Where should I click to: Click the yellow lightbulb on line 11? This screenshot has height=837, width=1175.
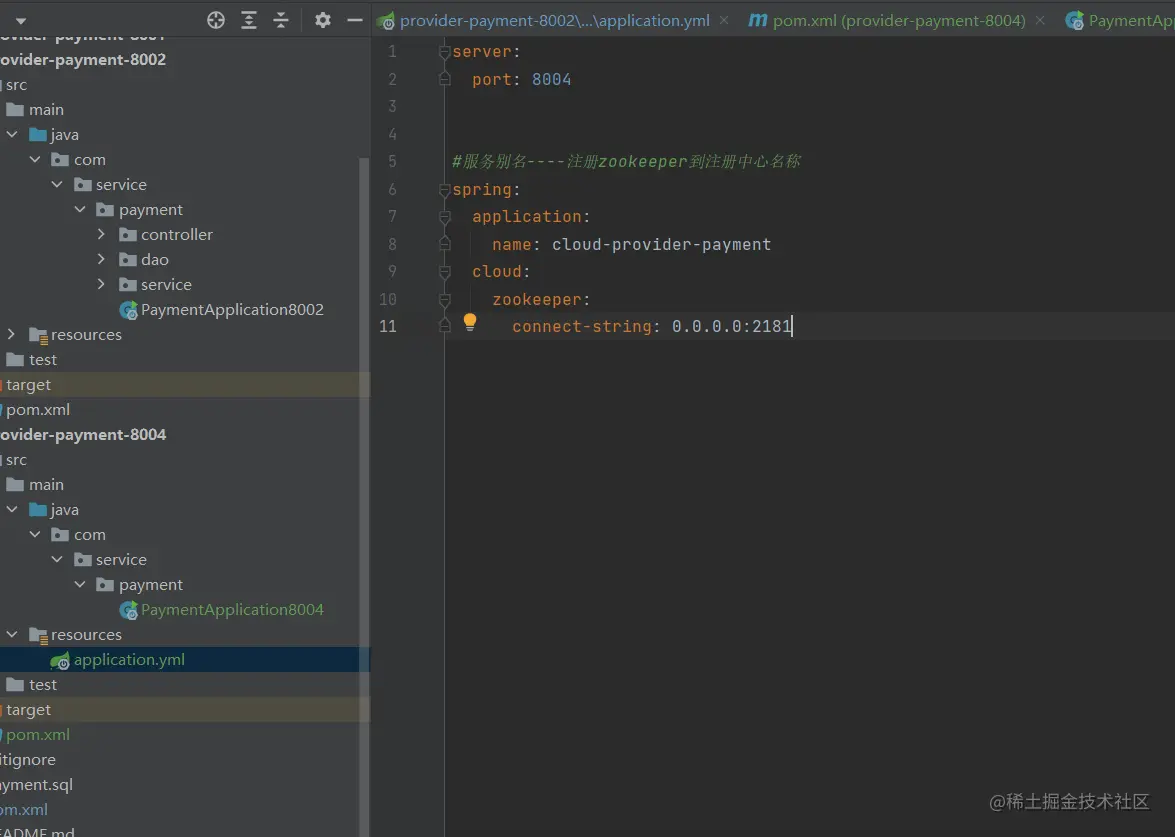click(x=470, y=322)
